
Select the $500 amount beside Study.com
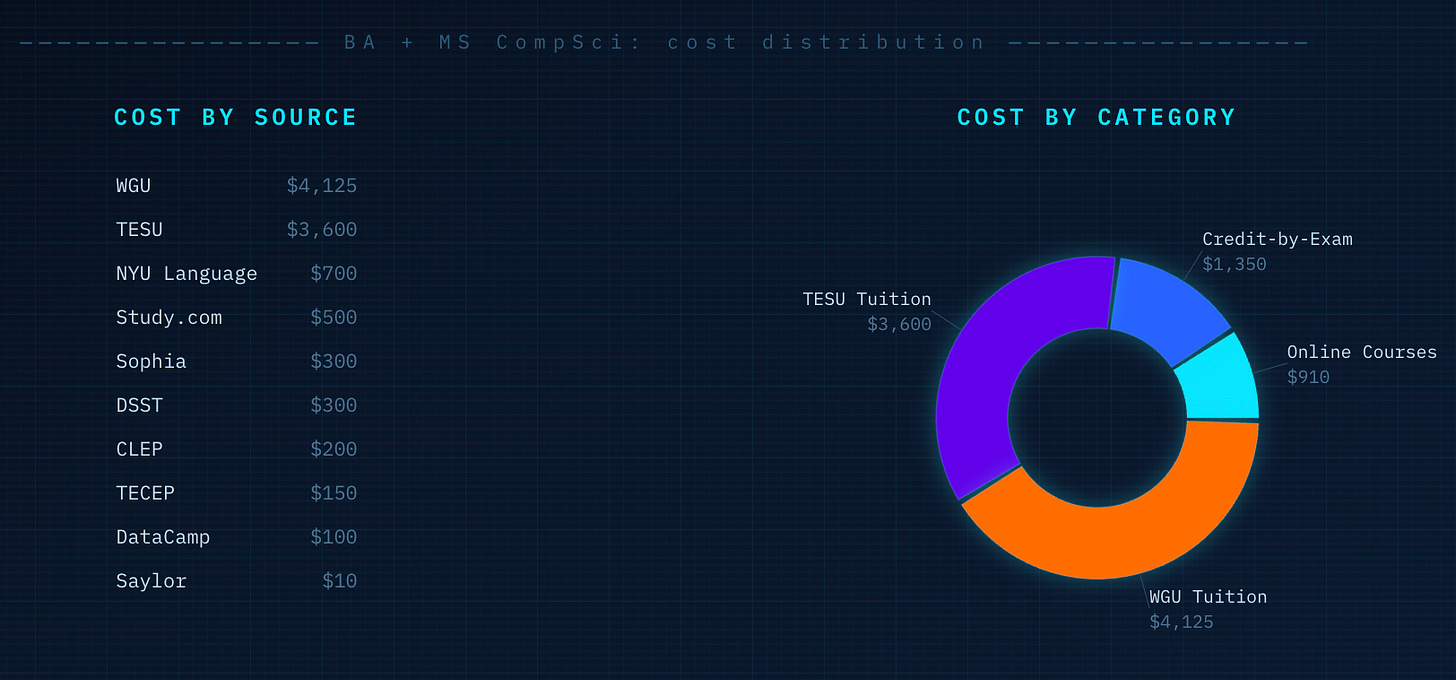pos(334,317)
